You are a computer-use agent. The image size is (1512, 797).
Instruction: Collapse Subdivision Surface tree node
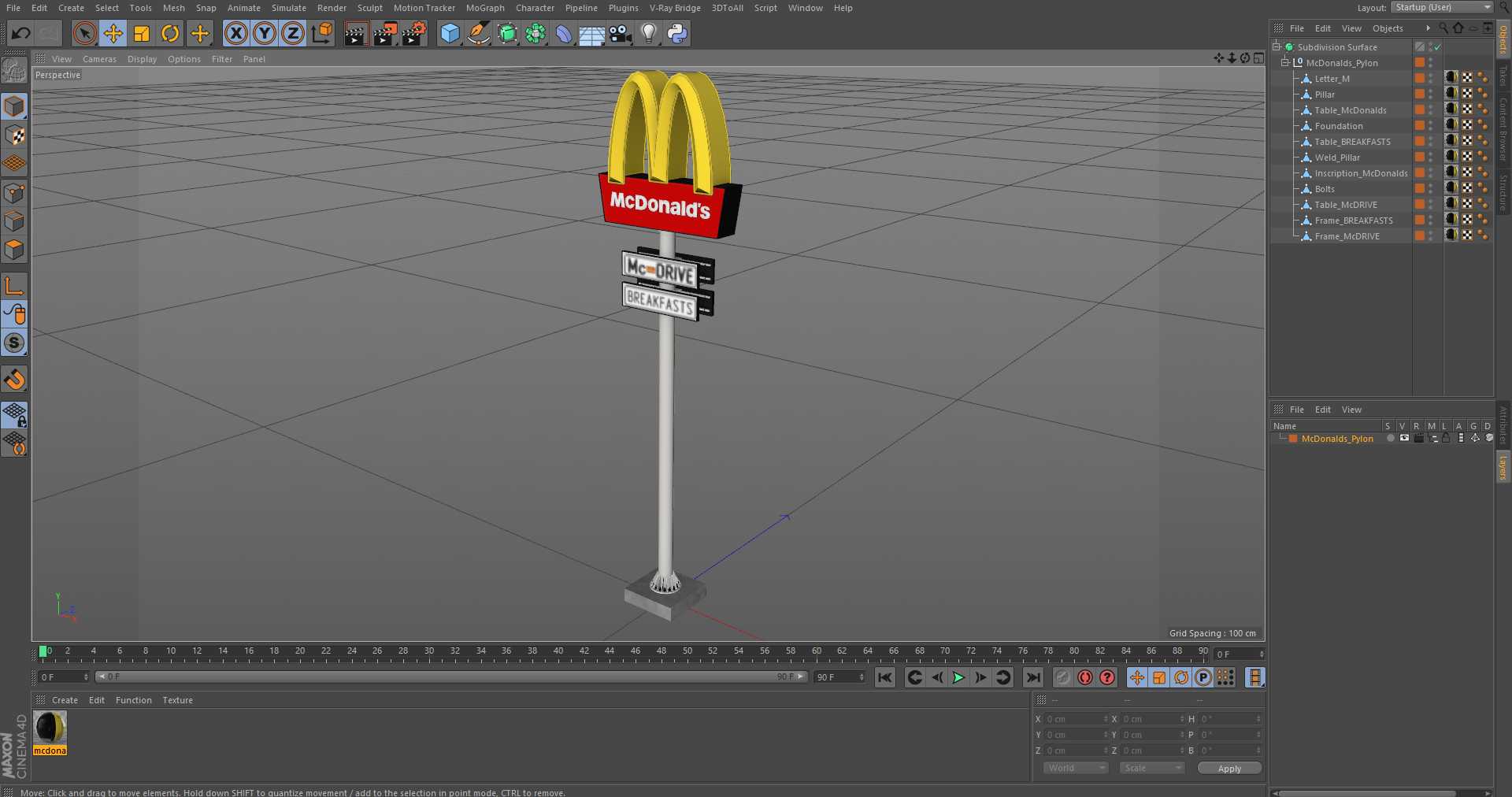point(1277,47)
